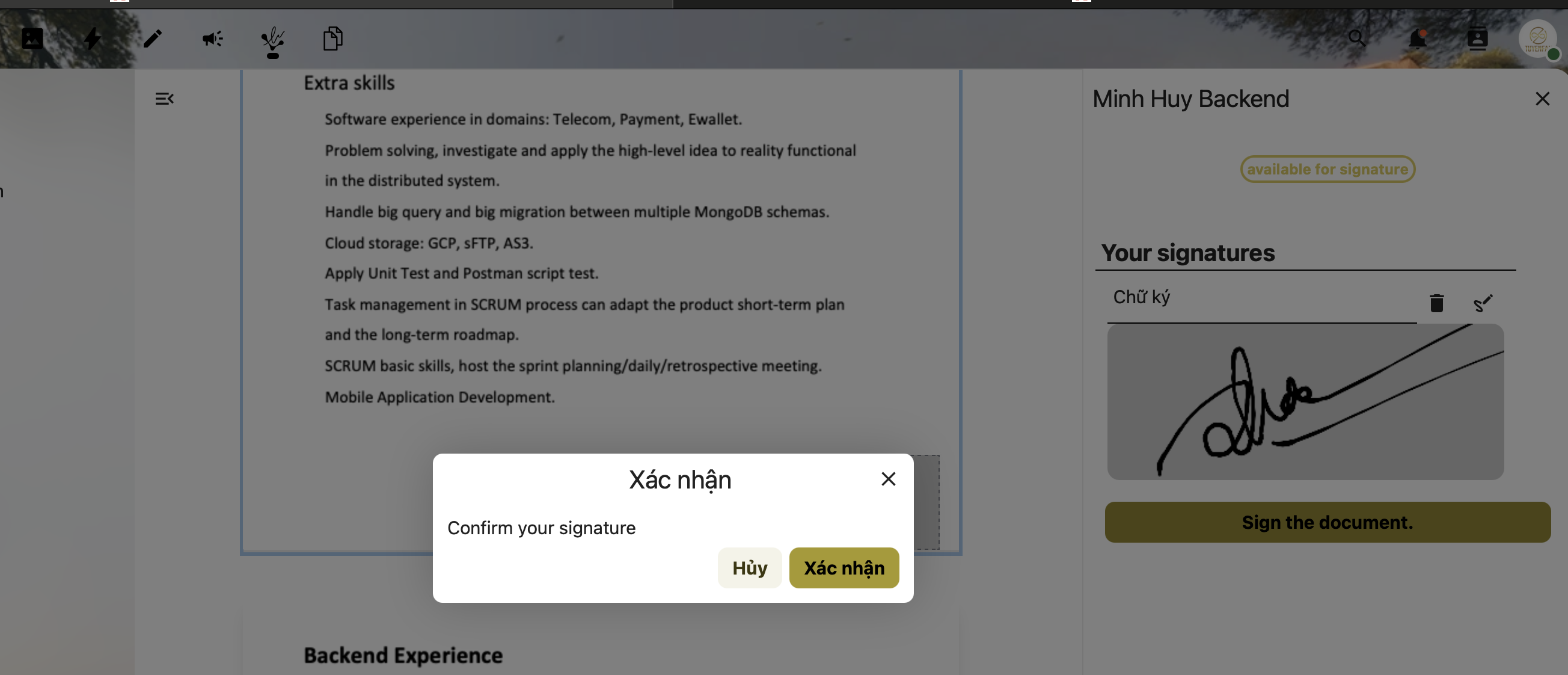Cancel using the Hủy button
This screenshot has width=1568, height=675.
[x=749, y=568]
